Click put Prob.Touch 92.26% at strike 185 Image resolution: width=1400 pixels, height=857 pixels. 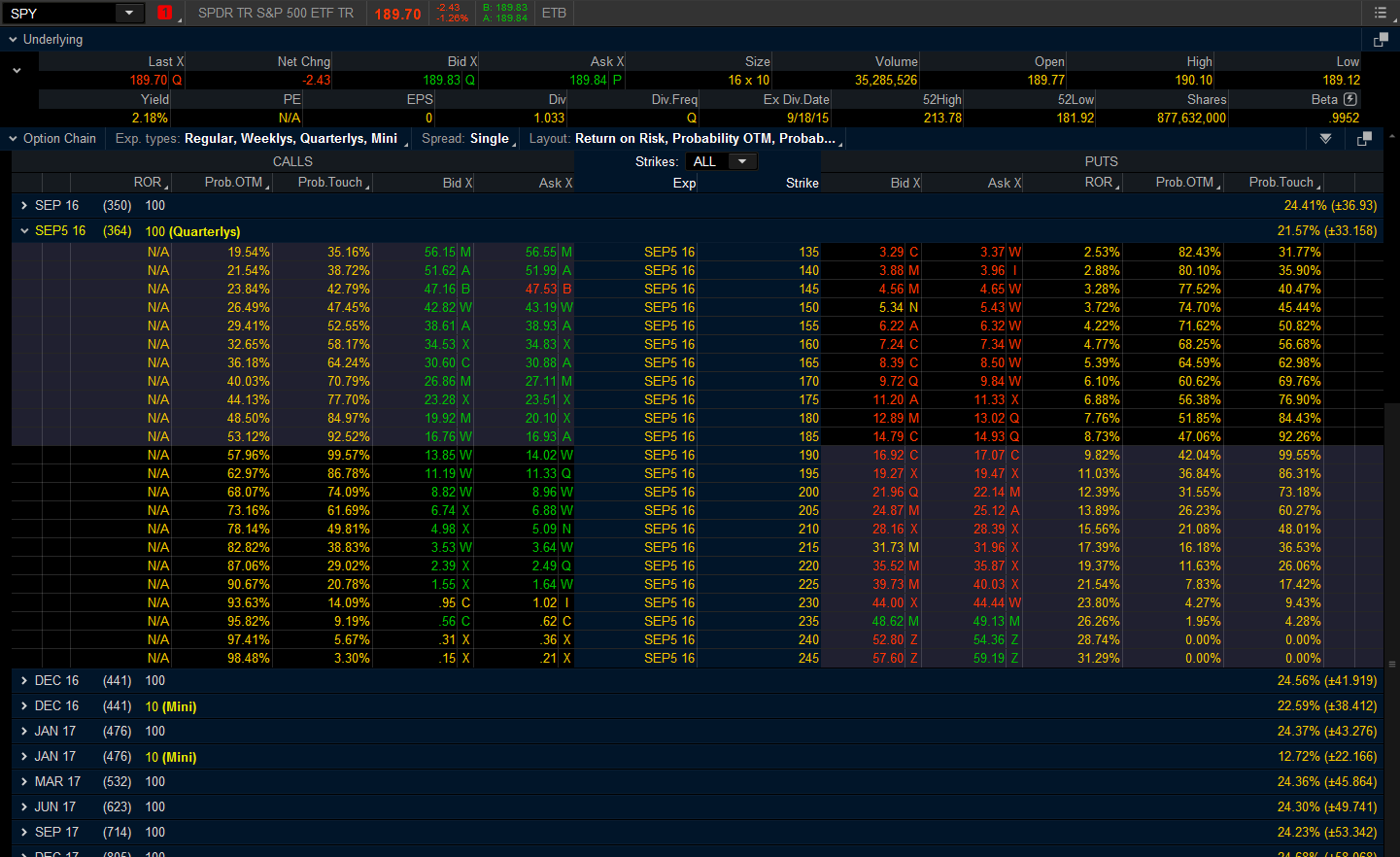(x=1299, y=436)
